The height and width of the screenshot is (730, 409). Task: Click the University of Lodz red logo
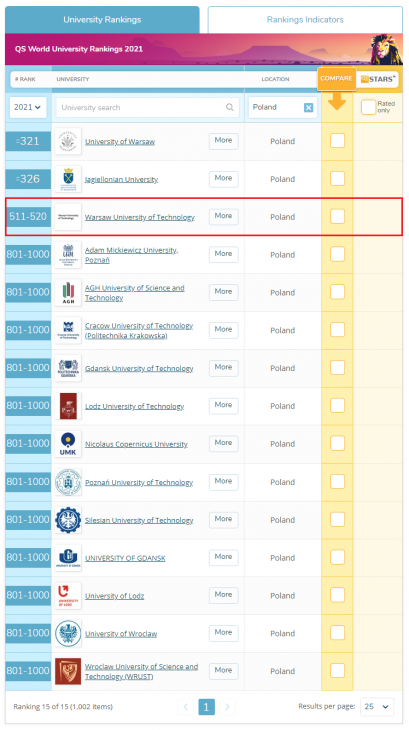68,595
